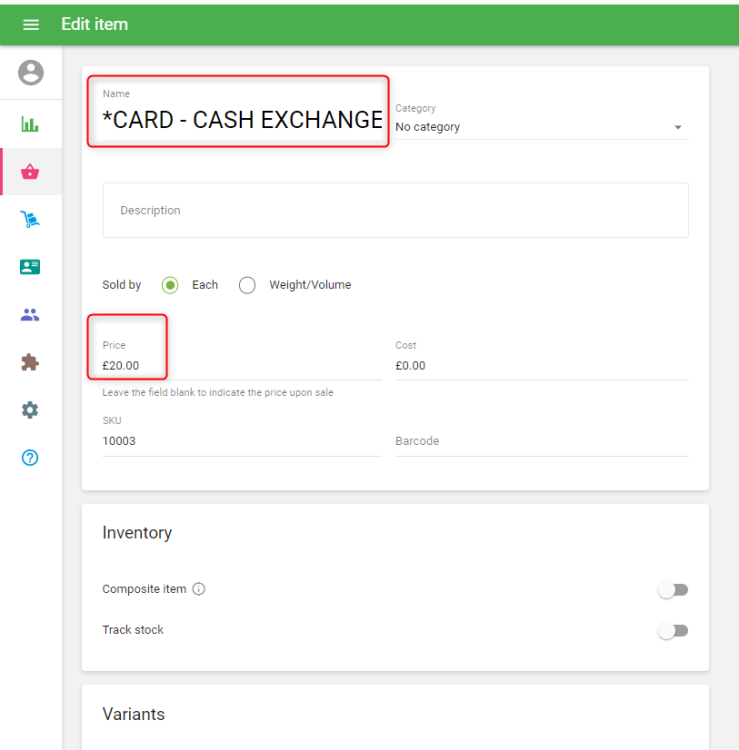Click the user account avatar icon
The image size is (739, 750).
tap(31, 72)
